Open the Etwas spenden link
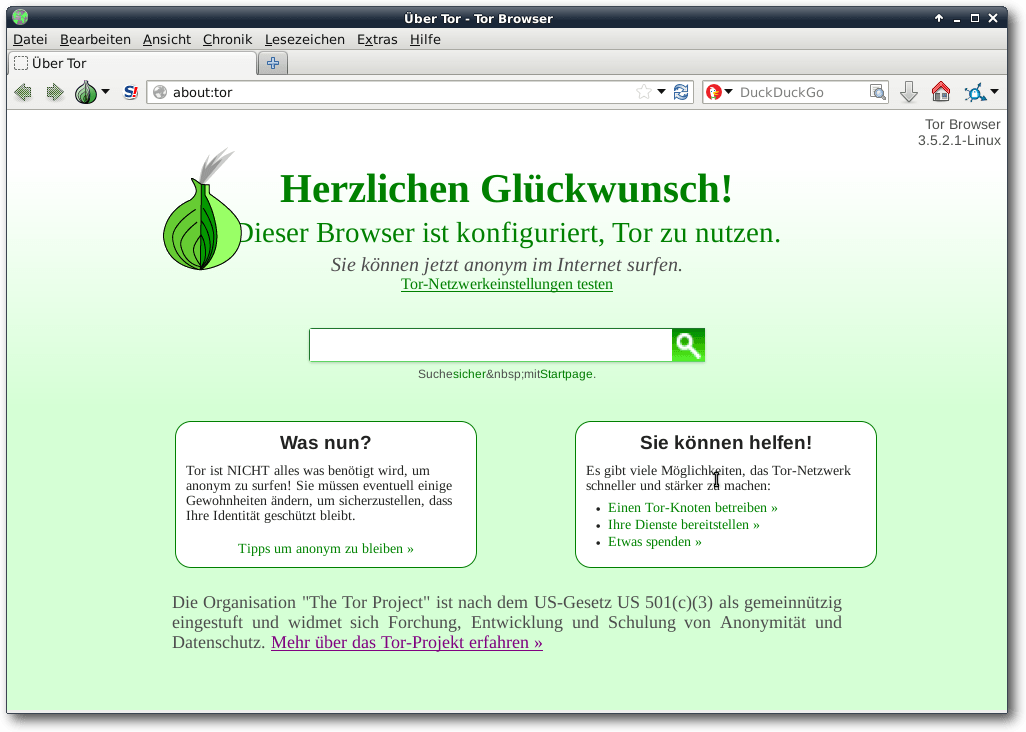The width and height of the screenshot is (1026, 732). point(655,542)
